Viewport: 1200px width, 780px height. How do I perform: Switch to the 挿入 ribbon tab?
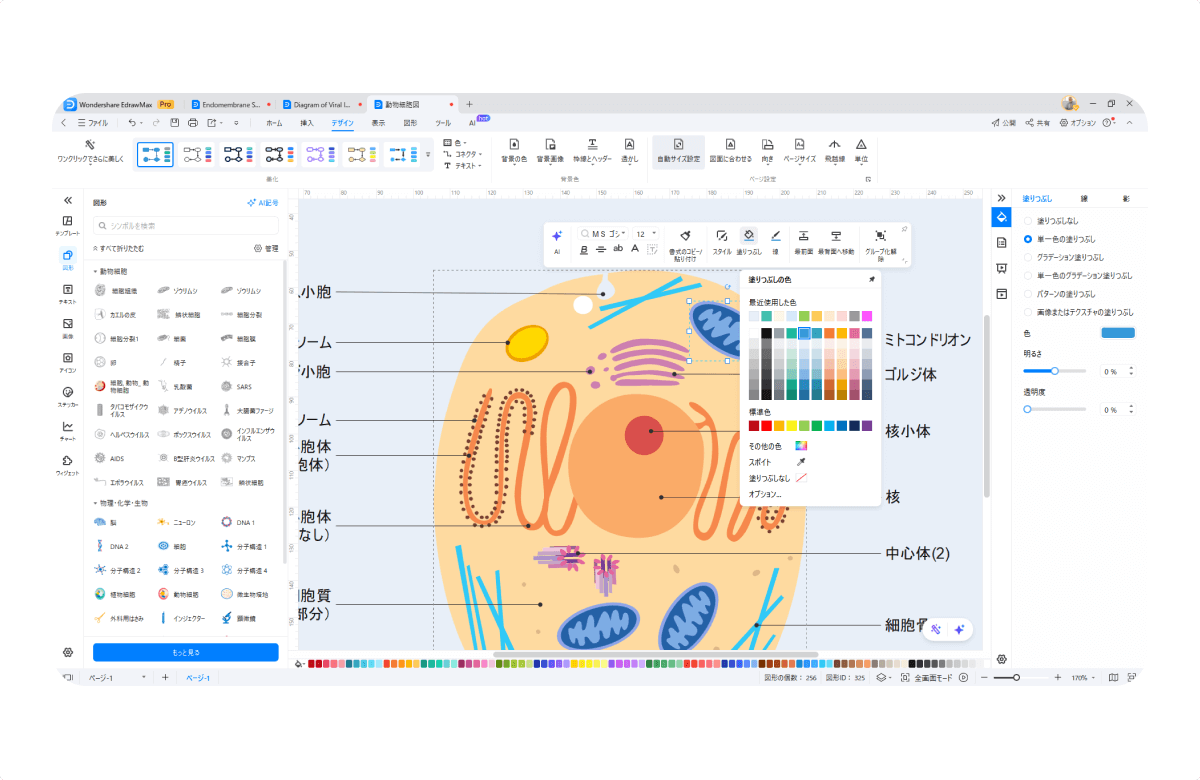click(x=307, y=123)
